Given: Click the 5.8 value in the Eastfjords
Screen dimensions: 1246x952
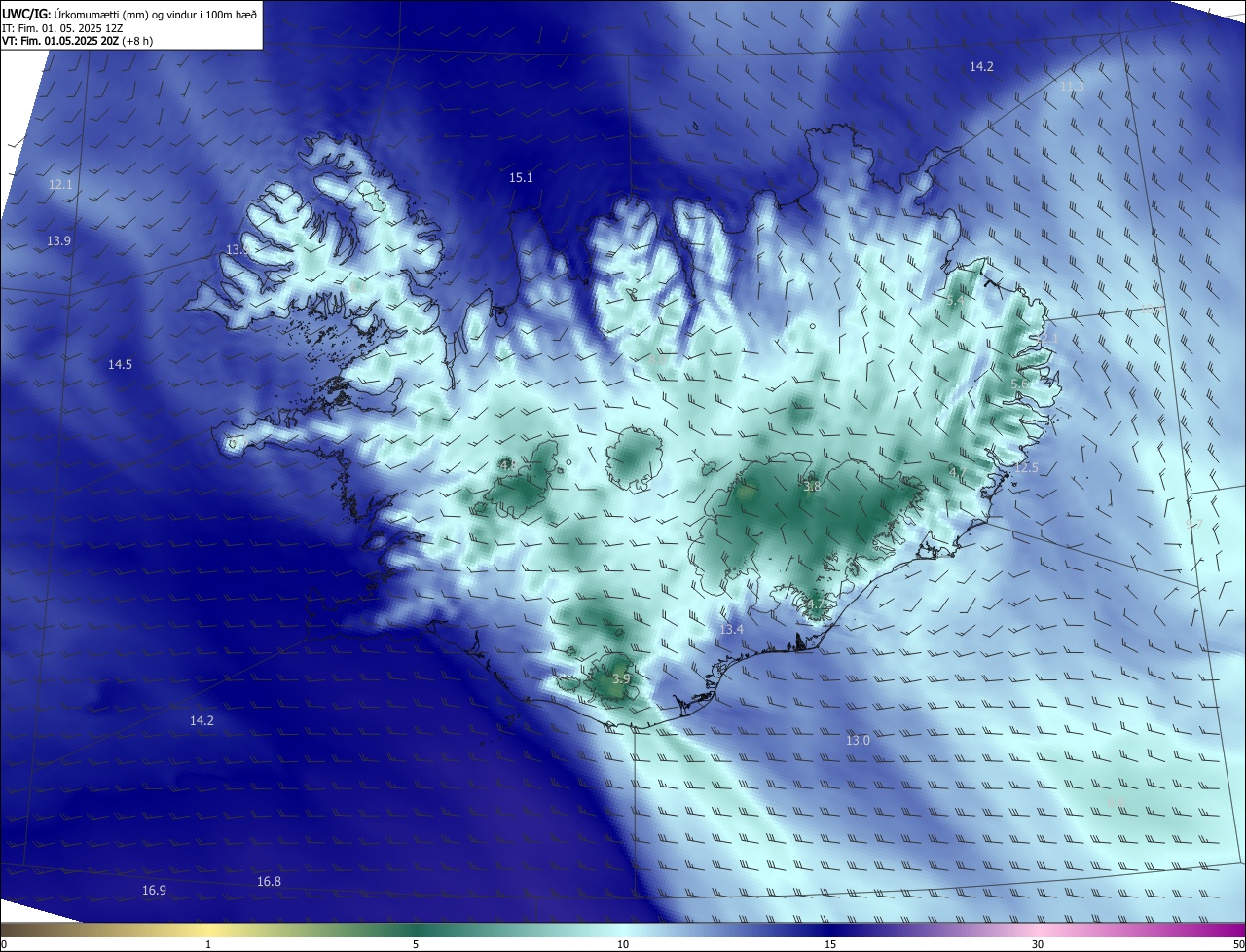Looking at the screenshot, I should coord(1019,384).
